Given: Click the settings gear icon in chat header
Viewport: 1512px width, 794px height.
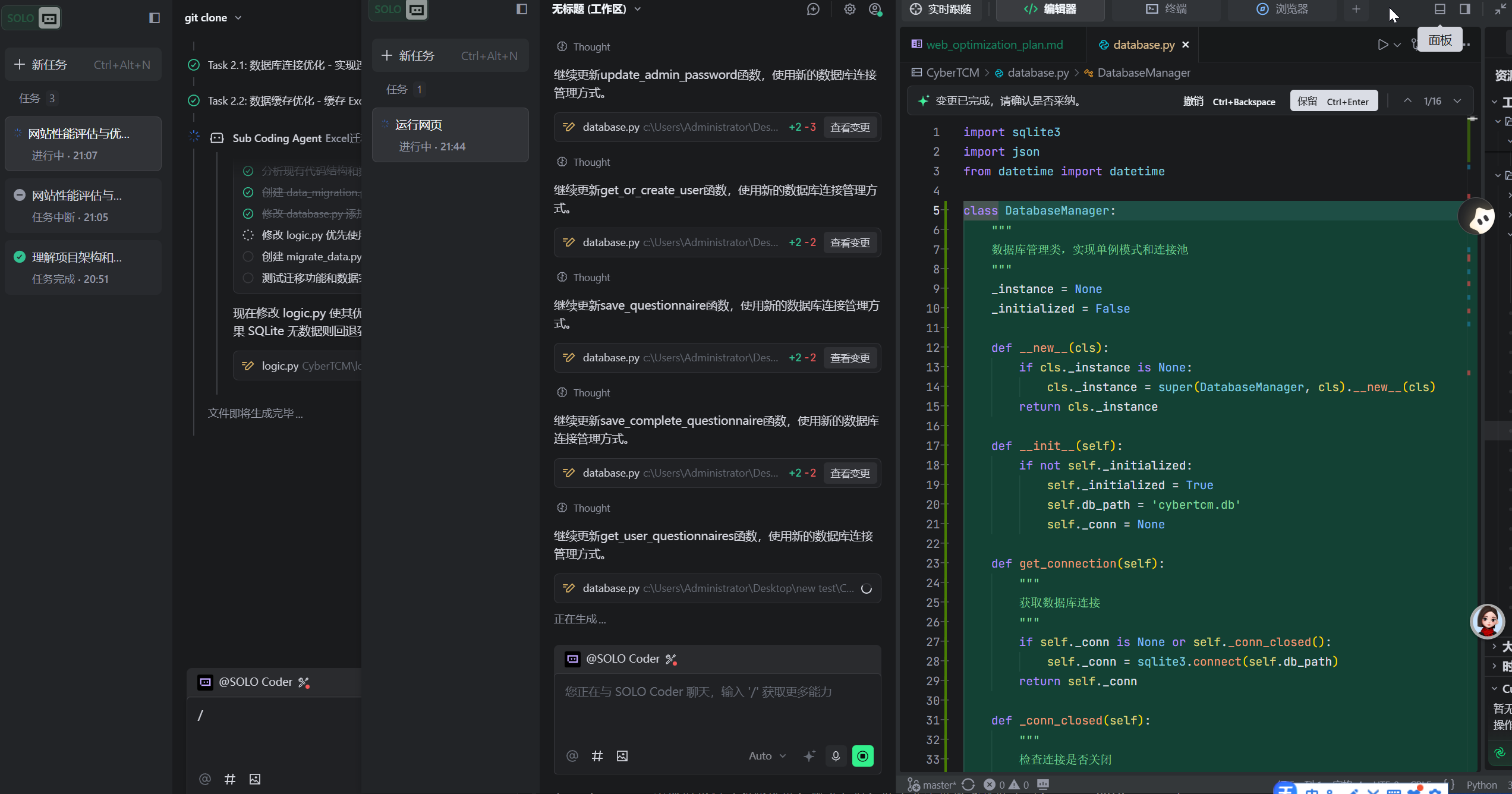Looking at the screenshot, I should pyautogui.click(x=849, y=9).
